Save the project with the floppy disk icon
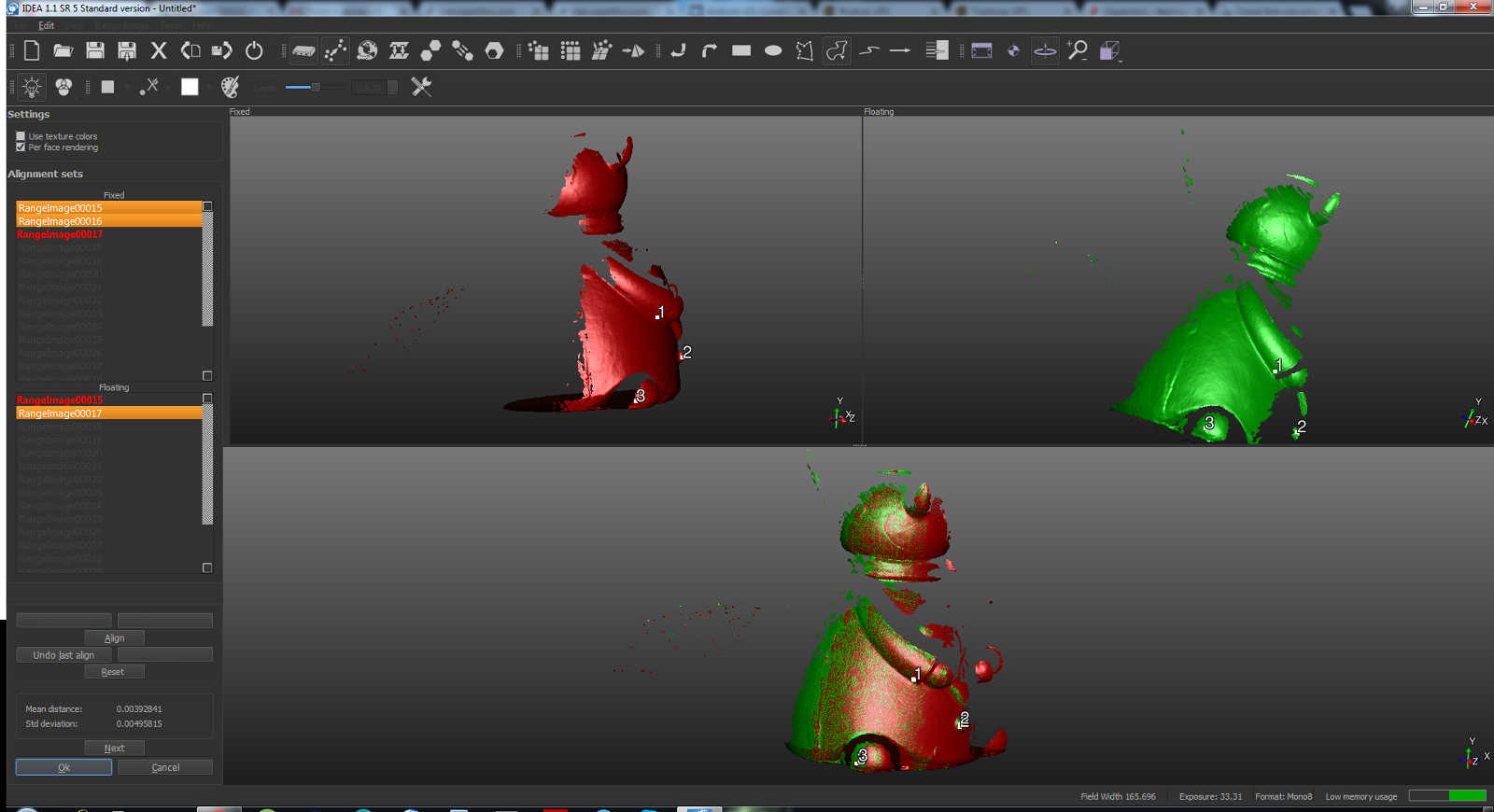1494x812 pixels. [95, 50]
